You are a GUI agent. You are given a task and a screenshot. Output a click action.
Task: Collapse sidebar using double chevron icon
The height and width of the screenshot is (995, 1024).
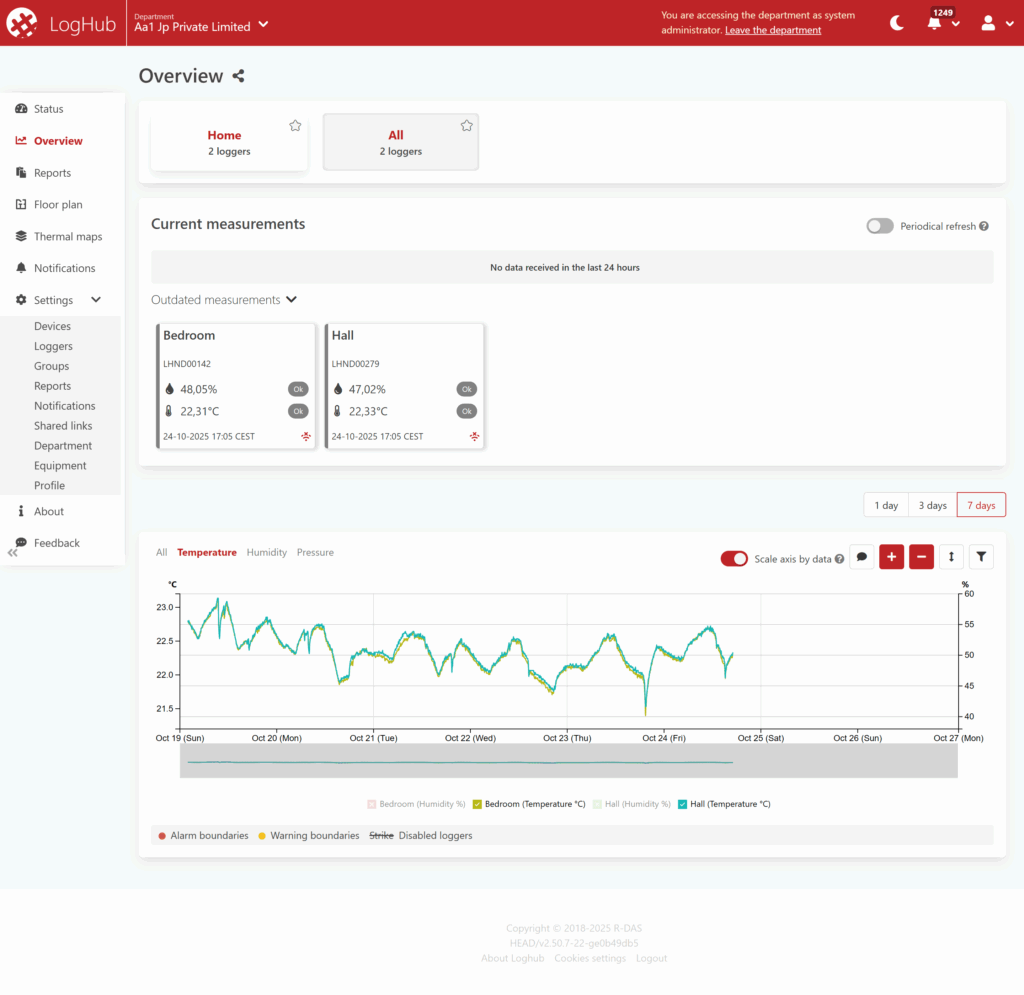click(x=13, y=552)
